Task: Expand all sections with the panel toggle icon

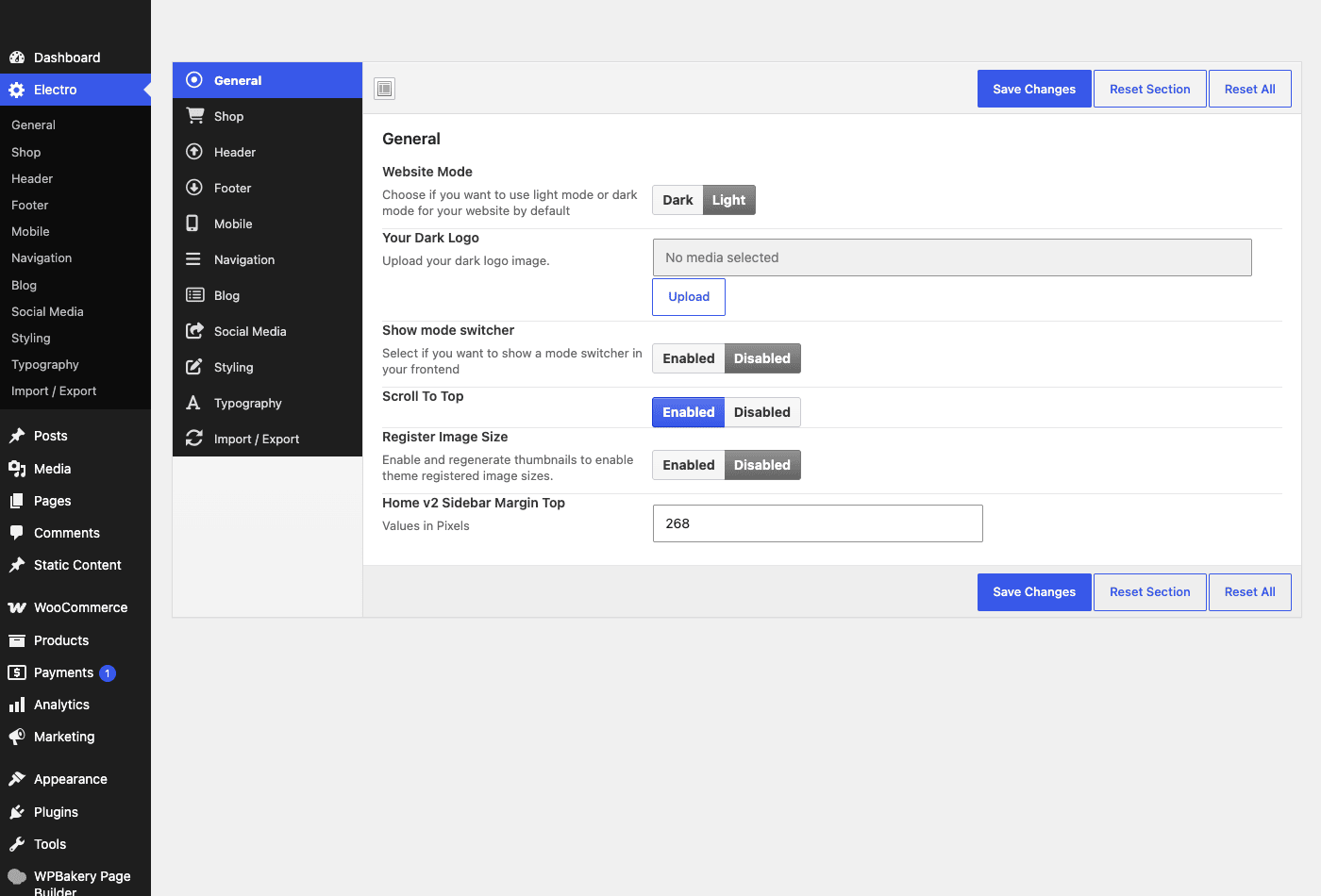Action: 384,89
